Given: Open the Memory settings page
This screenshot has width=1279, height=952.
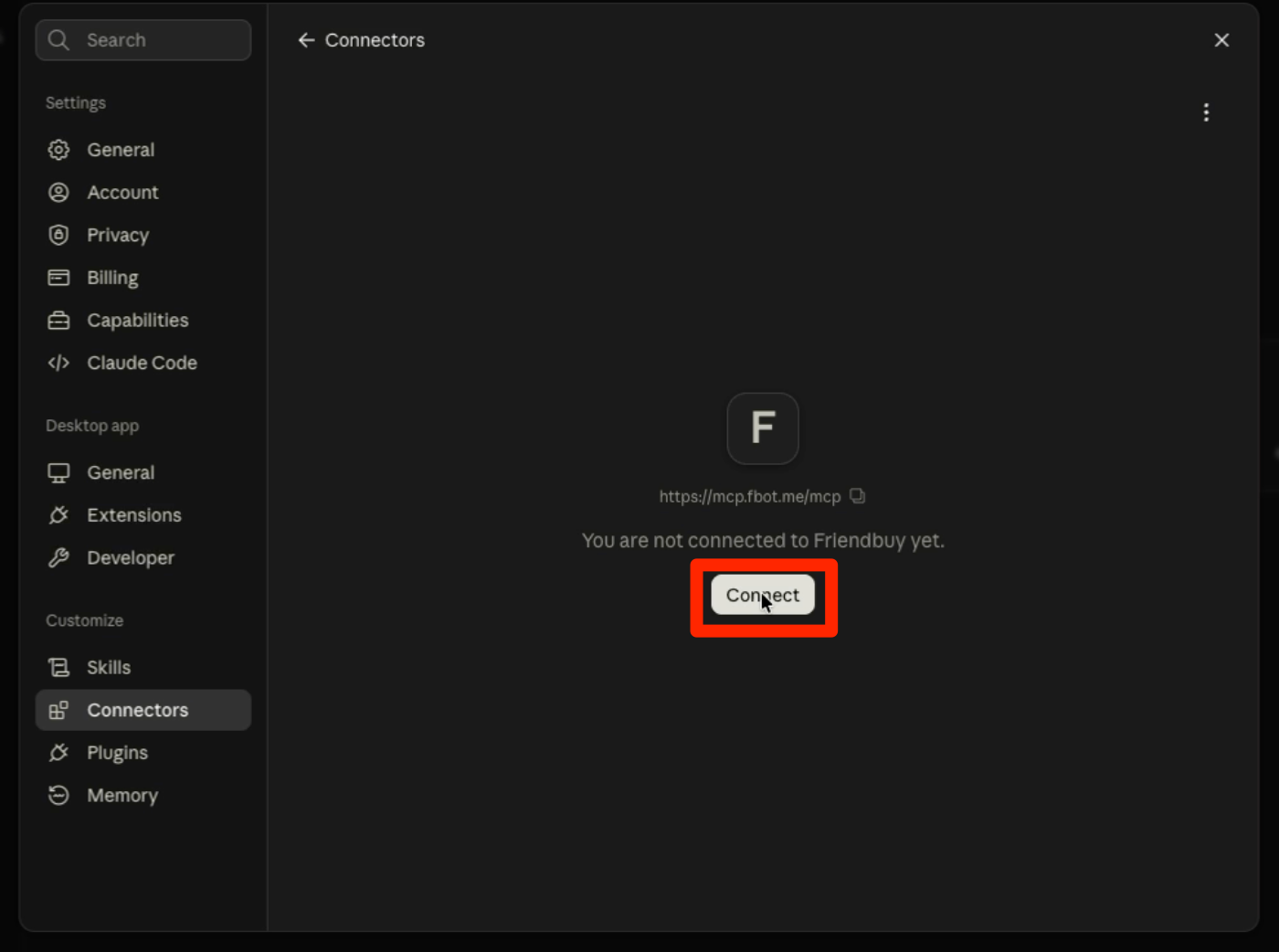Looking at the screenshot, I should pyautogui.click(x=143, y=796).
